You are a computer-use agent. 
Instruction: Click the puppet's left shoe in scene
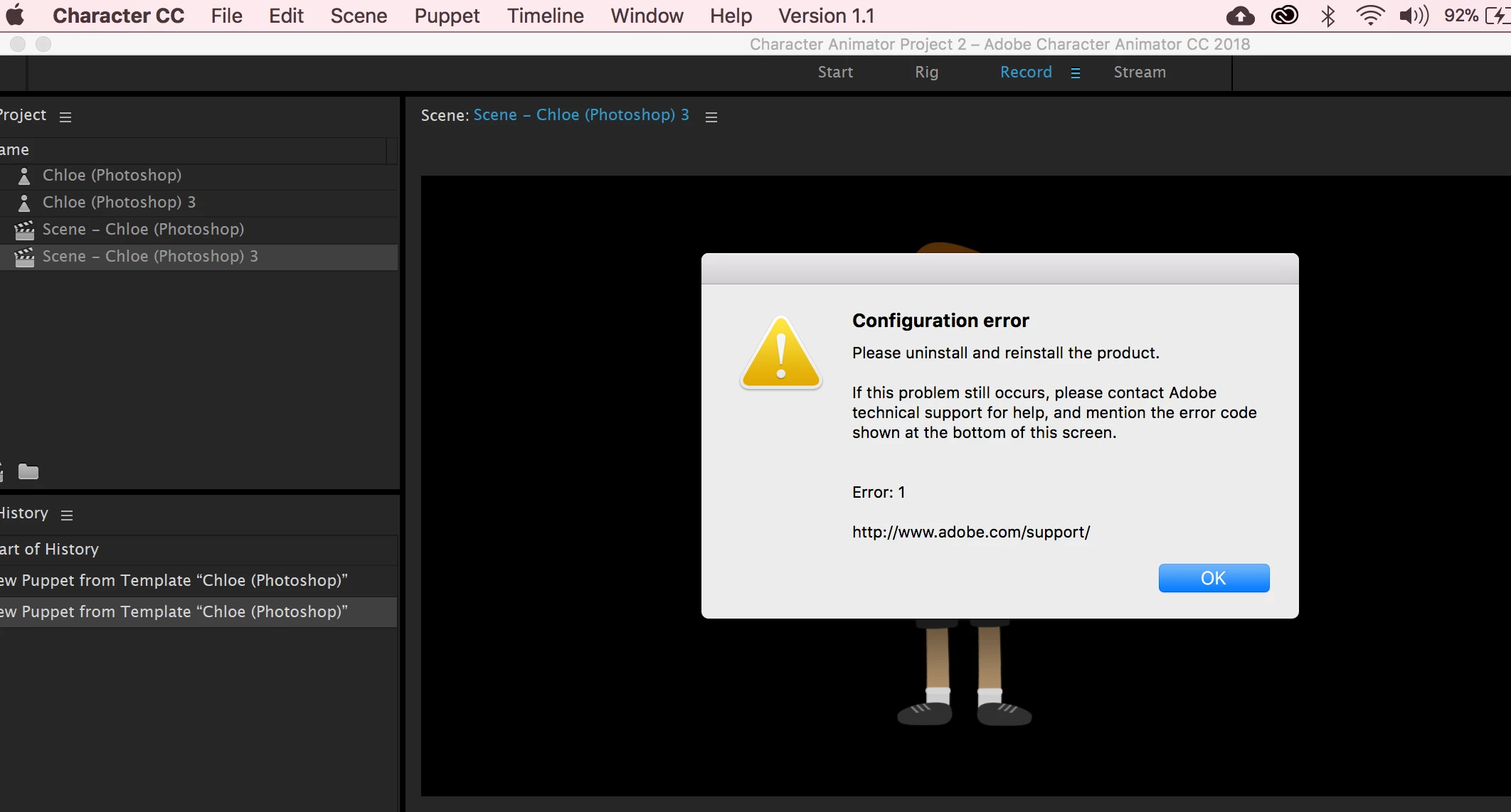click(x=925, y=713)
